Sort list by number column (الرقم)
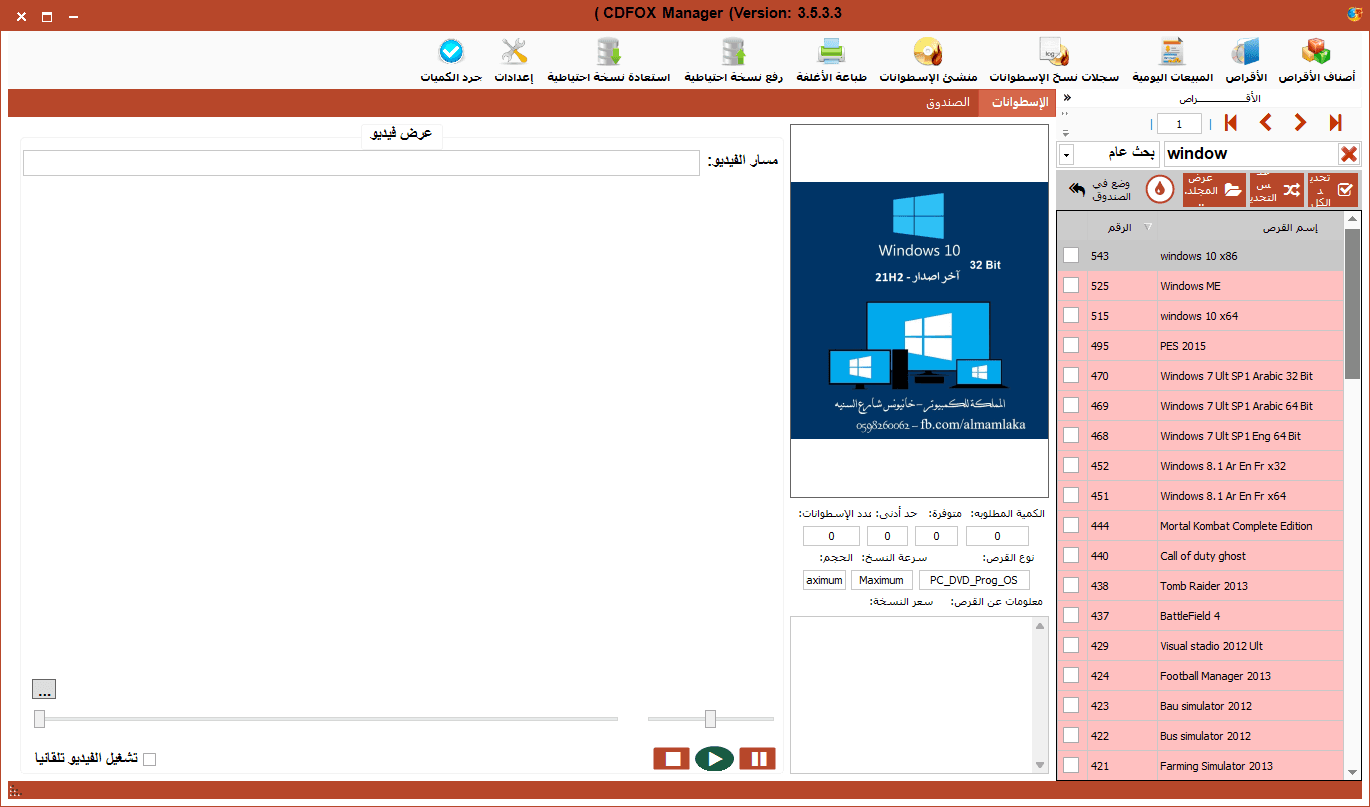Viewport: 1370px width, 807px height. (x=1122, y=227)
